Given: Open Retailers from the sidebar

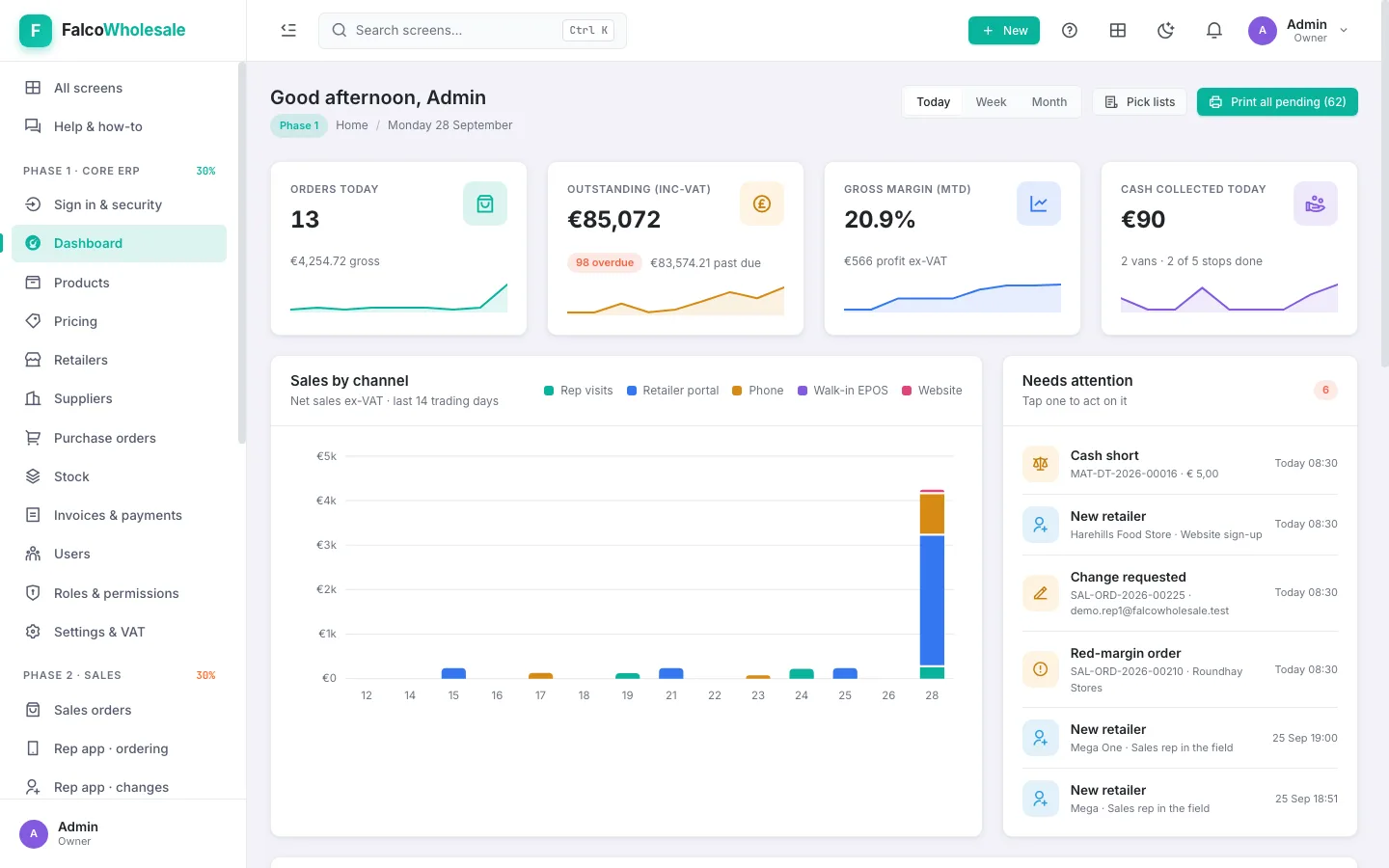Looking at the screenshot, I should pyautogui.click(x=119, y=360).
